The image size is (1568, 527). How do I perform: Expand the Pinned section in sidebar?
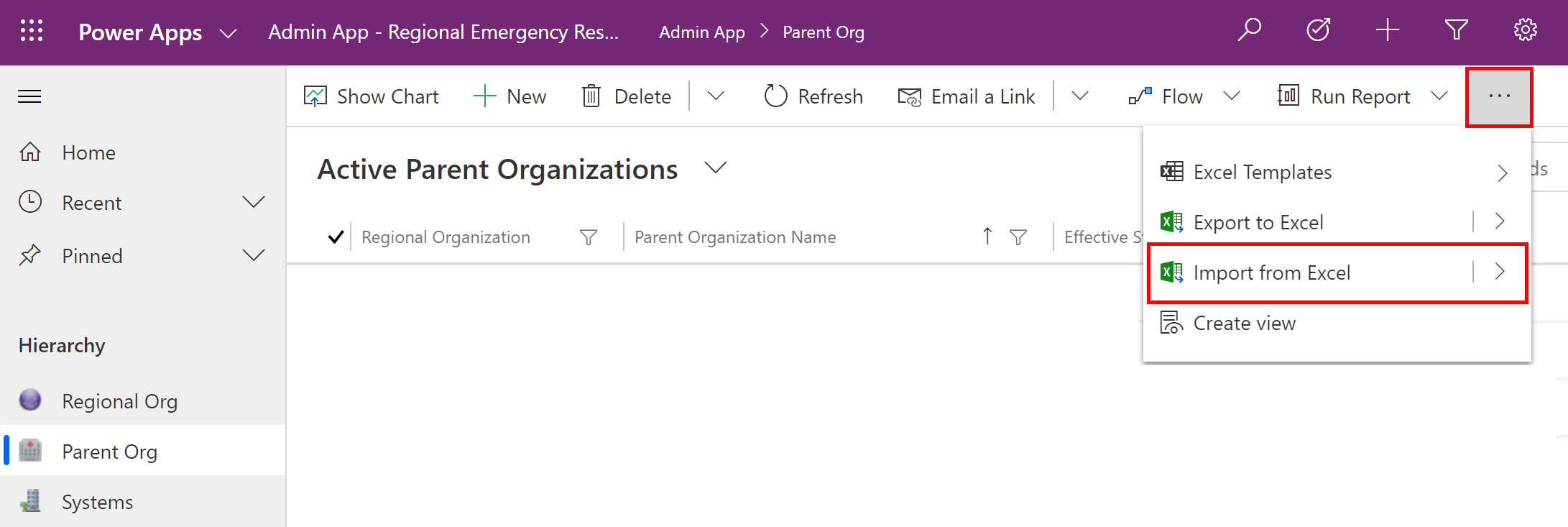(254, 256)
